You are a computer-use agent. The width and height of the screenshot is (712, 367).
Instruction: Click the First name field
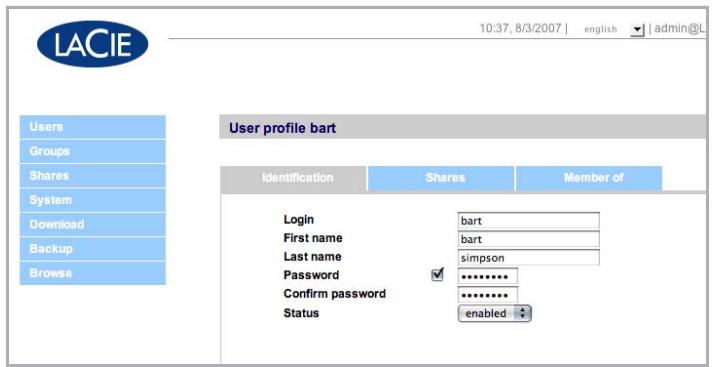pyautogui.click(x=529, y=239)
